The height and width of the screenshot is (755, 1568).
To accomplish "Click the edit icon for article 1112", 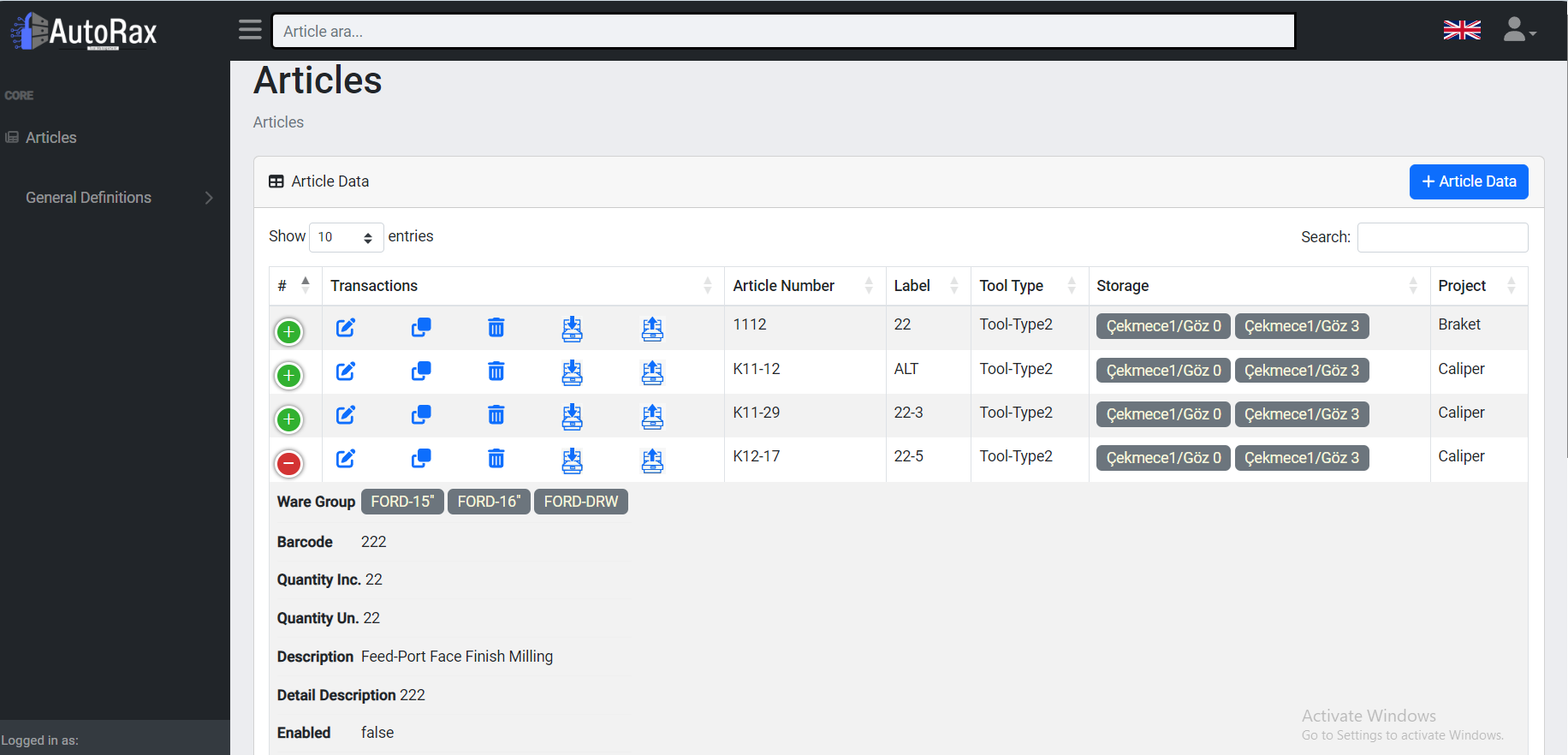I will (345, 328).
